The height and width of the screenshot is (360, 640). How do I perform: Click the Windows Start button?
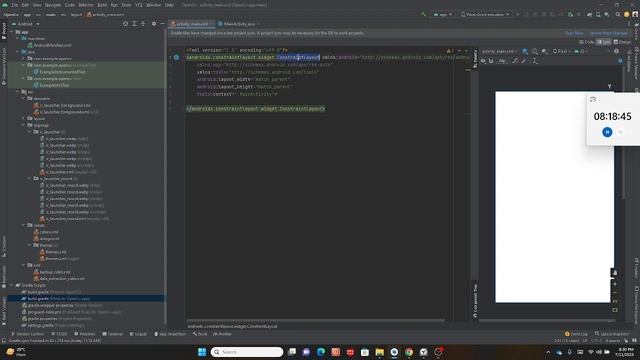pos(202,352)
